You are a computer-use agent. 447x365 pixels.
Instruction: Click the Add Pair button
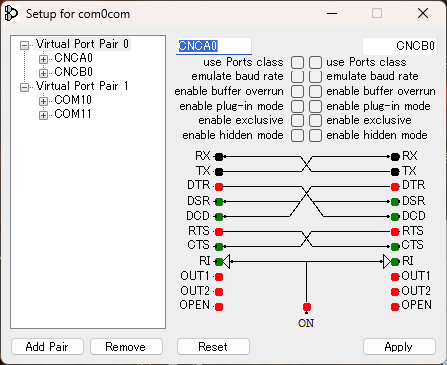(x=47, y=347)
